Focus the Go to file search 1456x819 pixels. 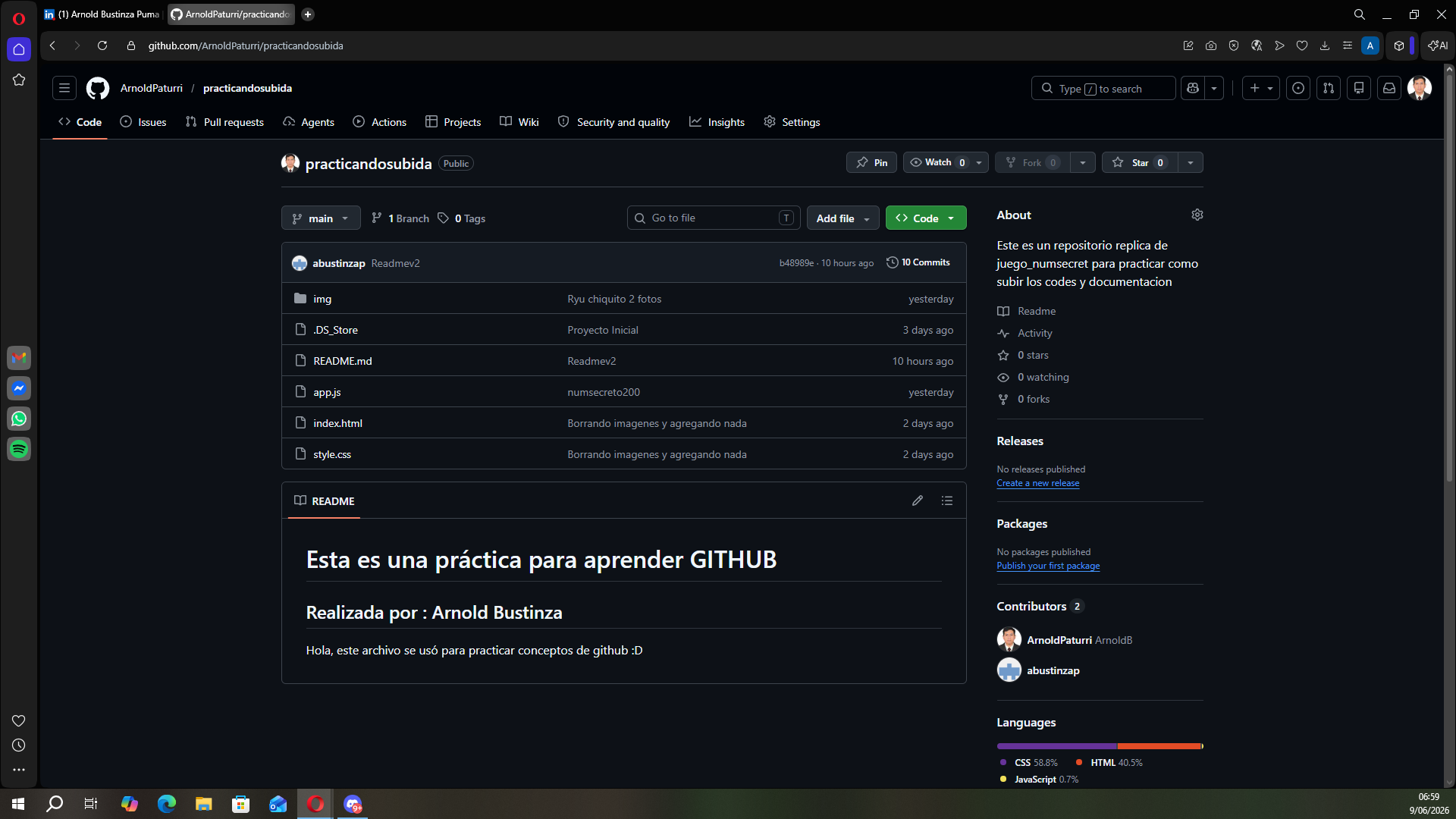pyautogui.click(x=714, y=218)
